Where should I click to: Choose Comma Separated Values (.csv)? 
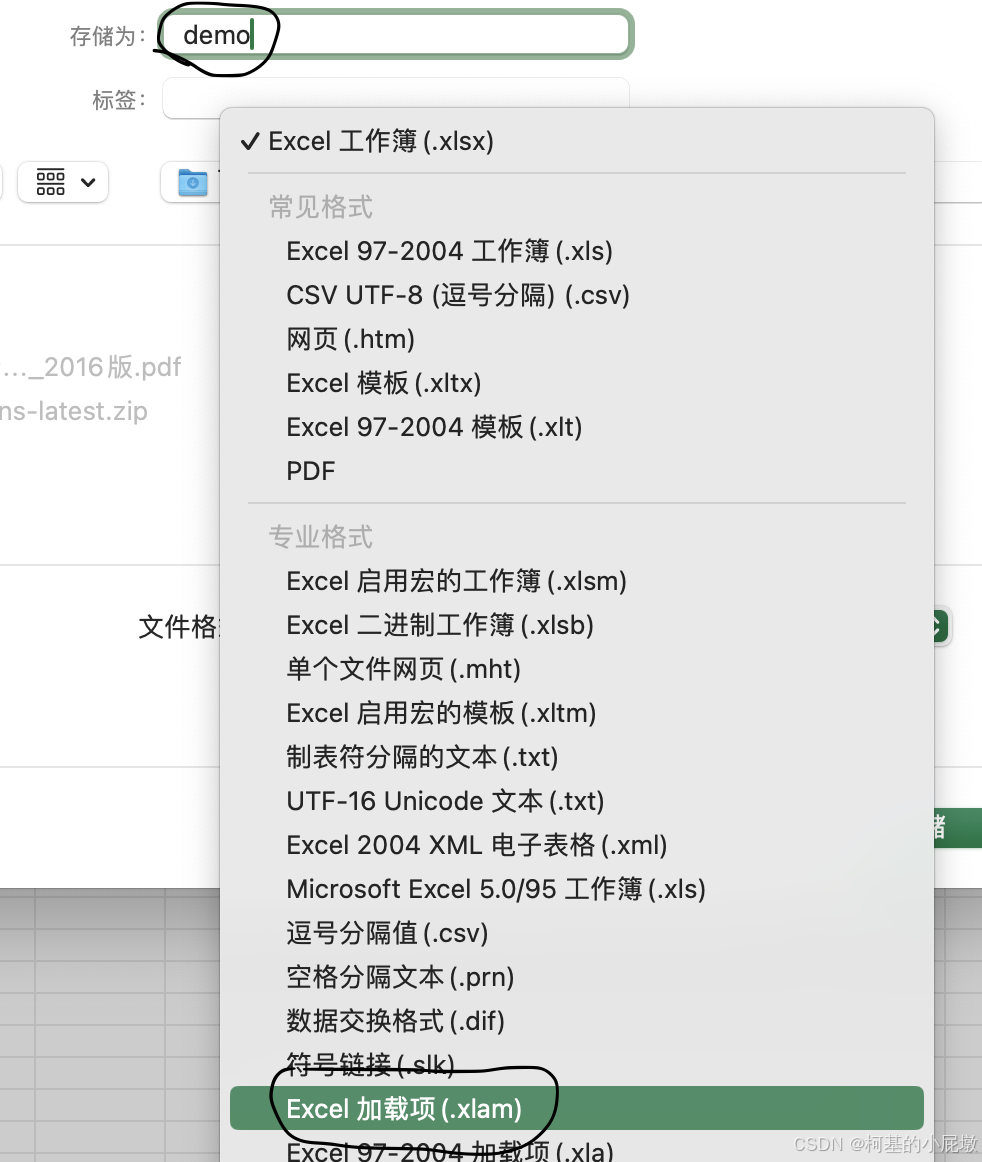577,933
